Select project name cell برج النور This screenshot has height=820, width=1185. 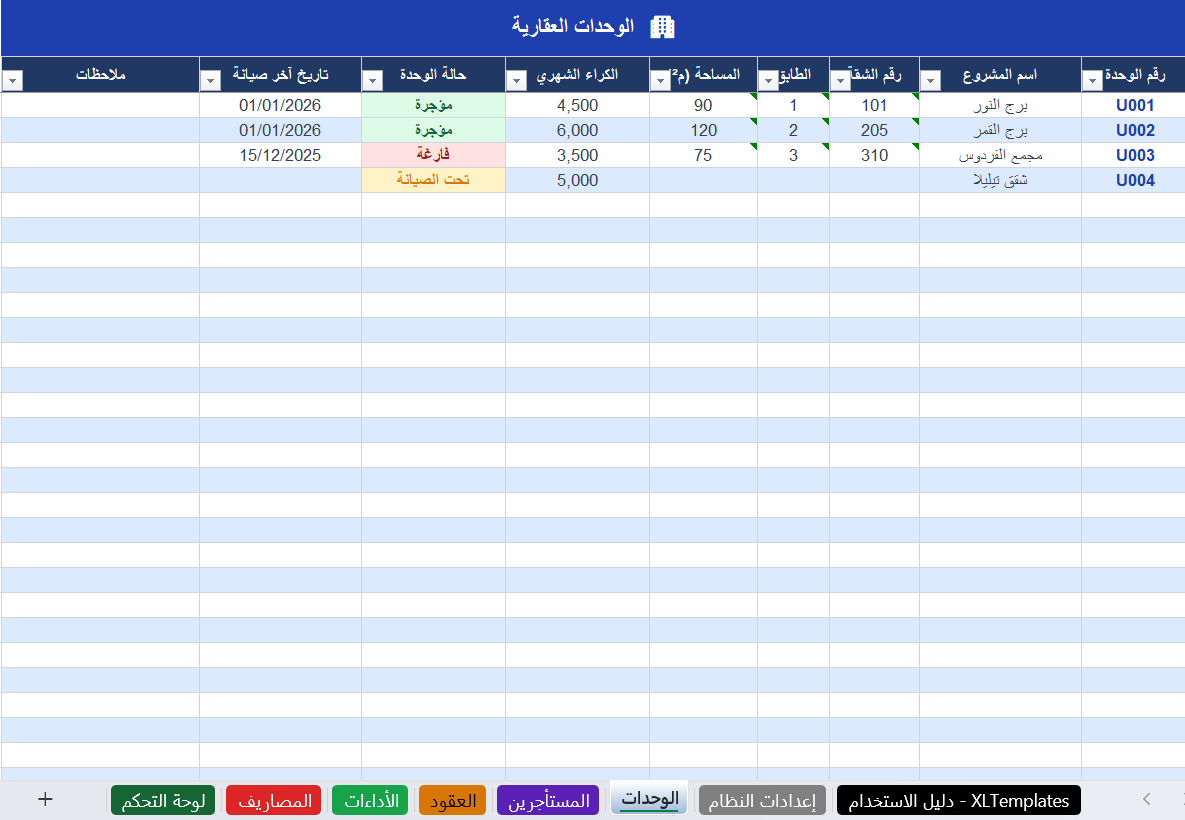1001,105
